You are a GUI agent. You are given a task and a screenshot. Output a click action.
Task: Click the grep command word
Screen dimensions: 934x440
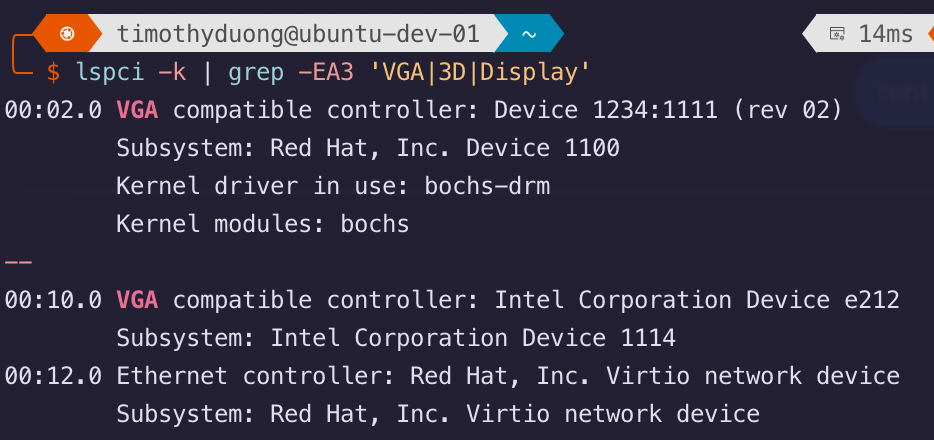pyautogui.click(x=255, y=72)
